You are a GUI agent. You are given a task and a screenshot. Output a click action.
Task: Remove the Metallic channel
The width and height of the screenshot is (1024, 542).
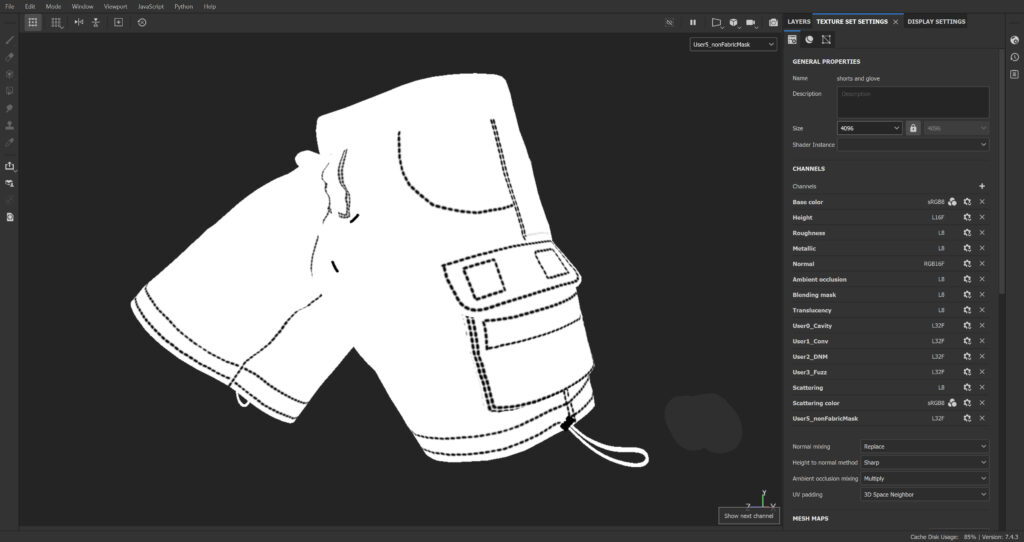tap(982, 248)
